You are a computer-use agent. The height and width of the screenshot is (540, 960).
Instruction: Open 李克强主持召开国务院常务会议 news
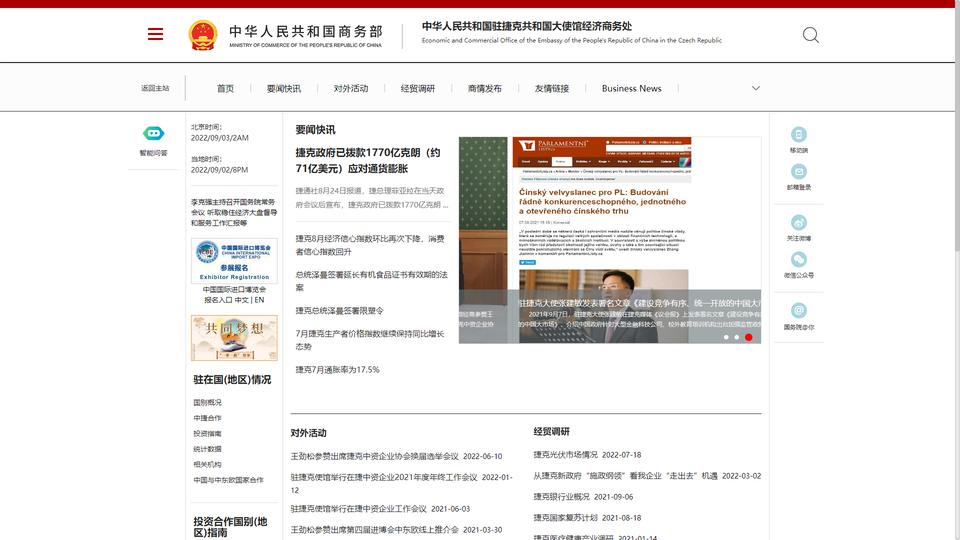[234, 212]
